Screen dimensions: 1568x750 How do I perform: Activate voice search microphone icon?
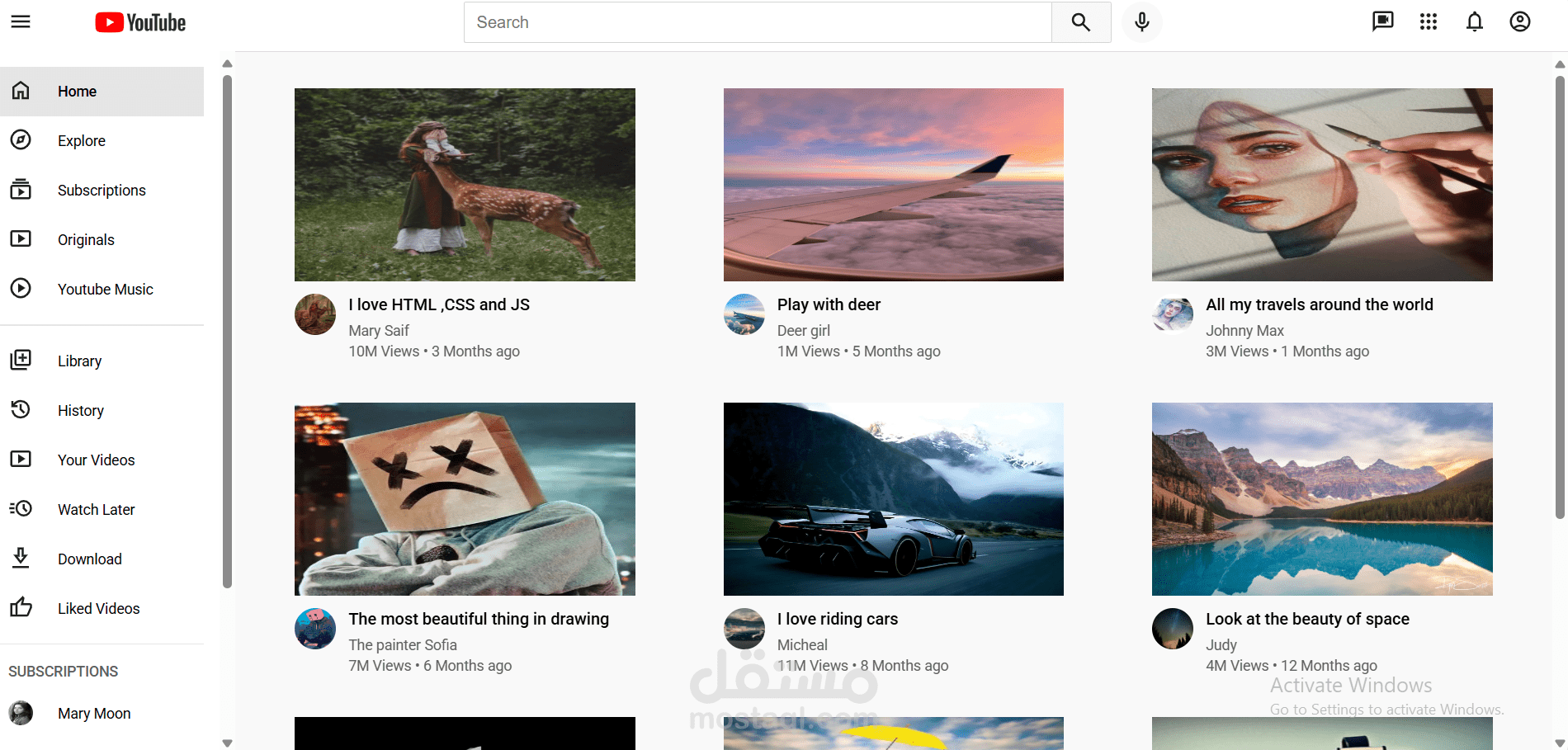tap(1142, 22)
